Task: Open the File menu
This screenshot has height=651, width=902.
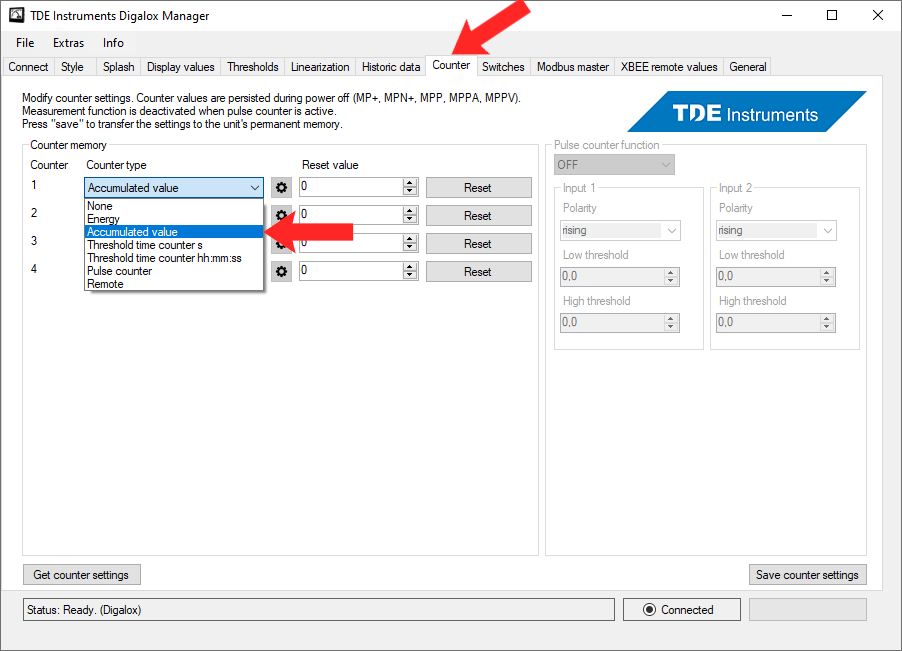Action: pyautogui.click(x=25, y=43)
